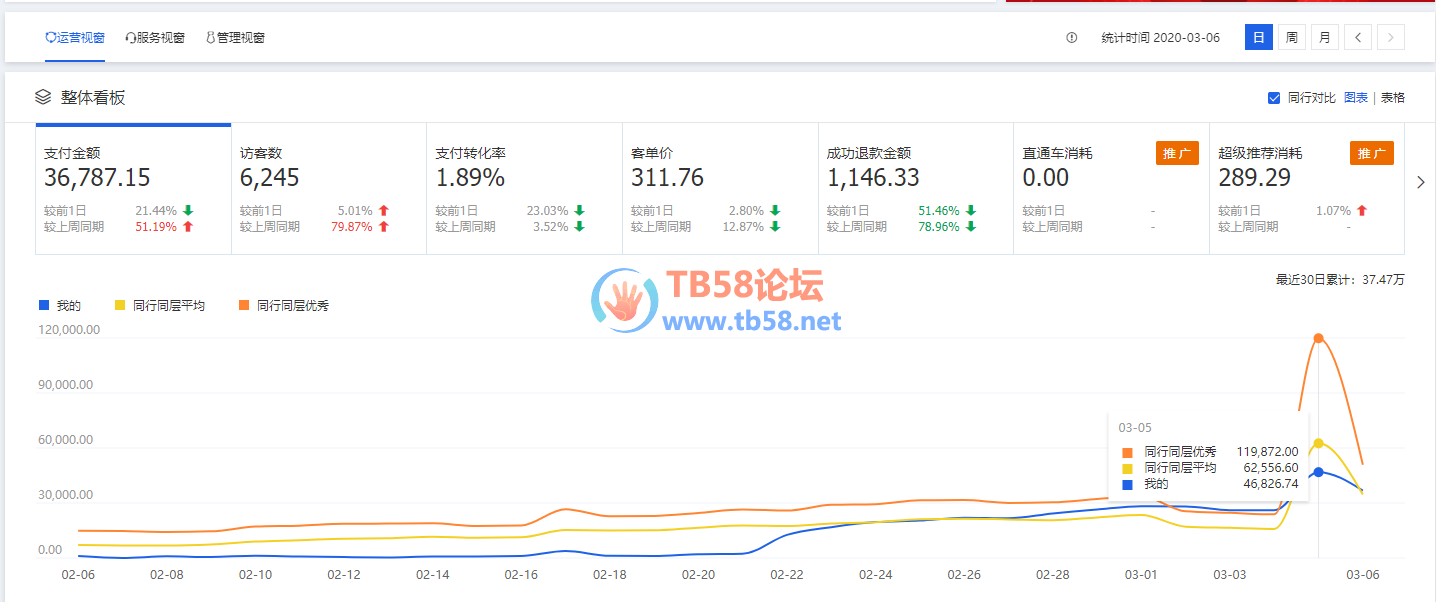
Task: Switch to 表格 view
Action: tap(1392, 98)
